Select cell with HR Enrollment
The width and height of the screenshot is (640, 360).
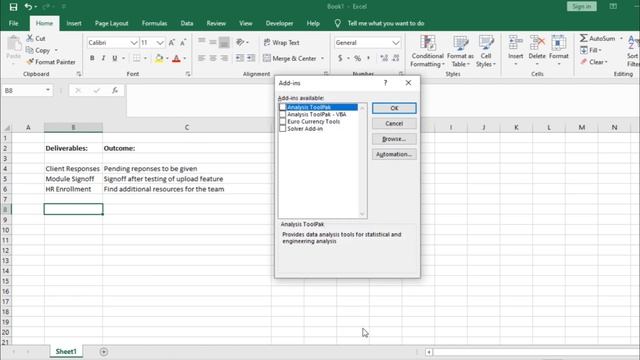pyautogui.click(x=73, y=189)
